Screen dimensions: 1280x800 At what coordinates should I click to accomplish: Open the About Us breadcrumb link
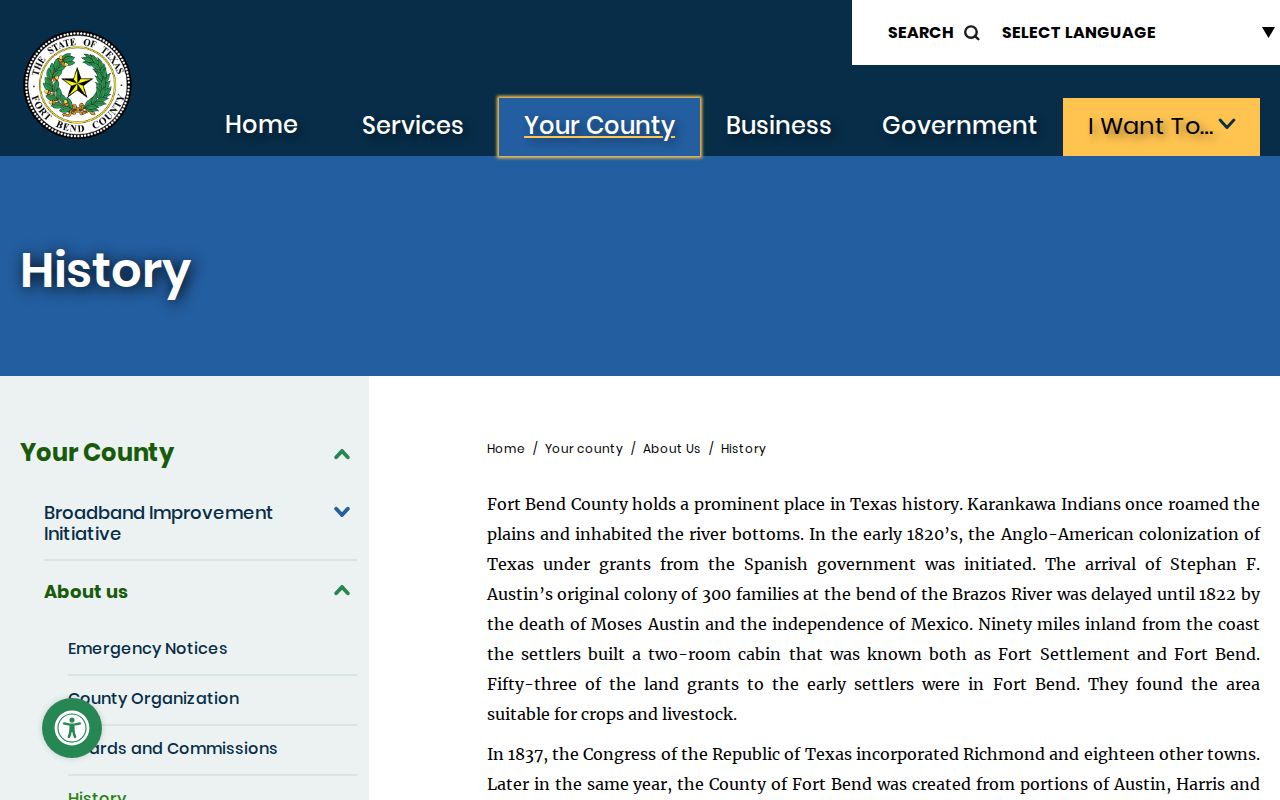click(x=671, y=449)
